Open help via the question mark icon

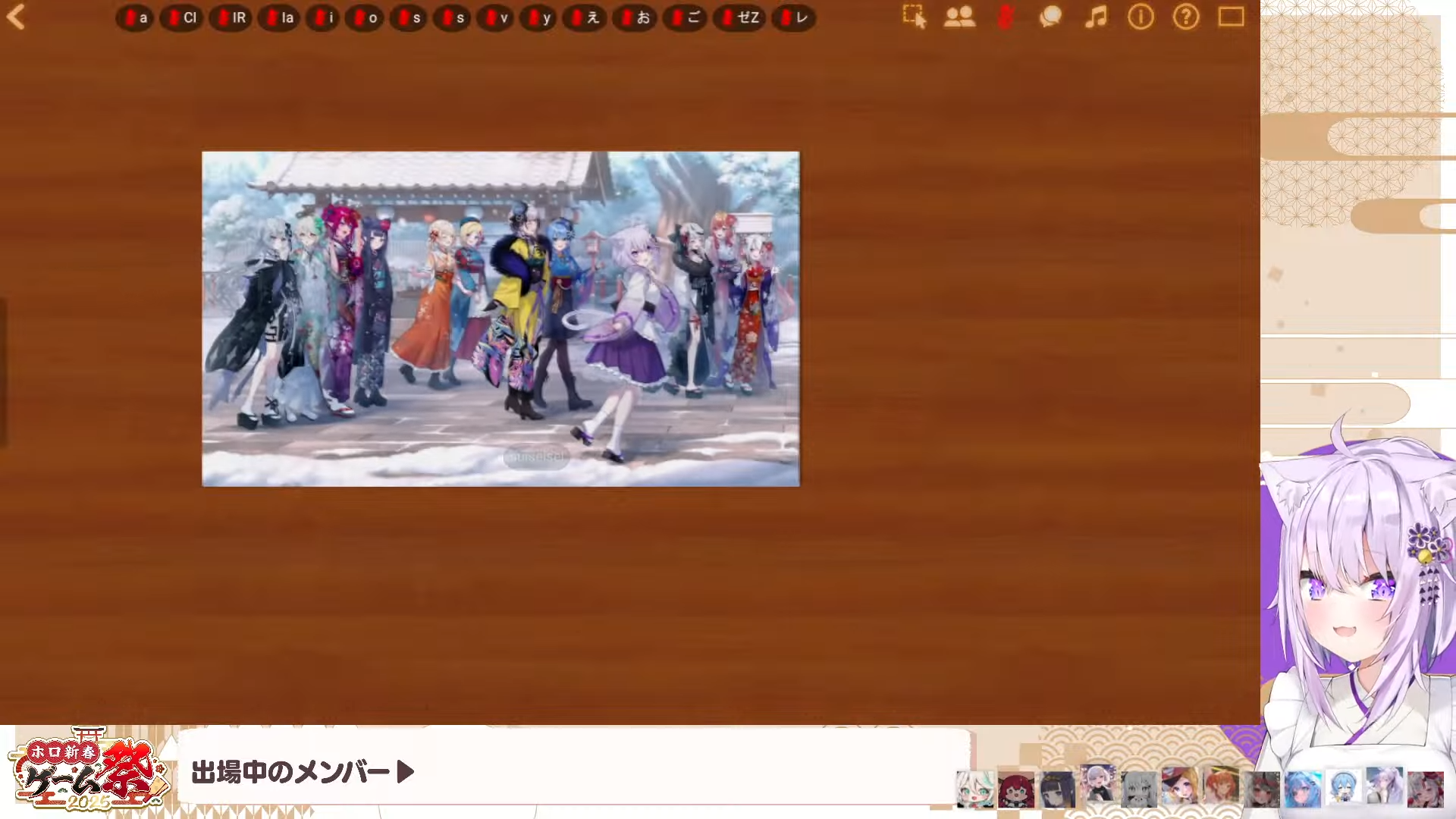click(1186, 17)
